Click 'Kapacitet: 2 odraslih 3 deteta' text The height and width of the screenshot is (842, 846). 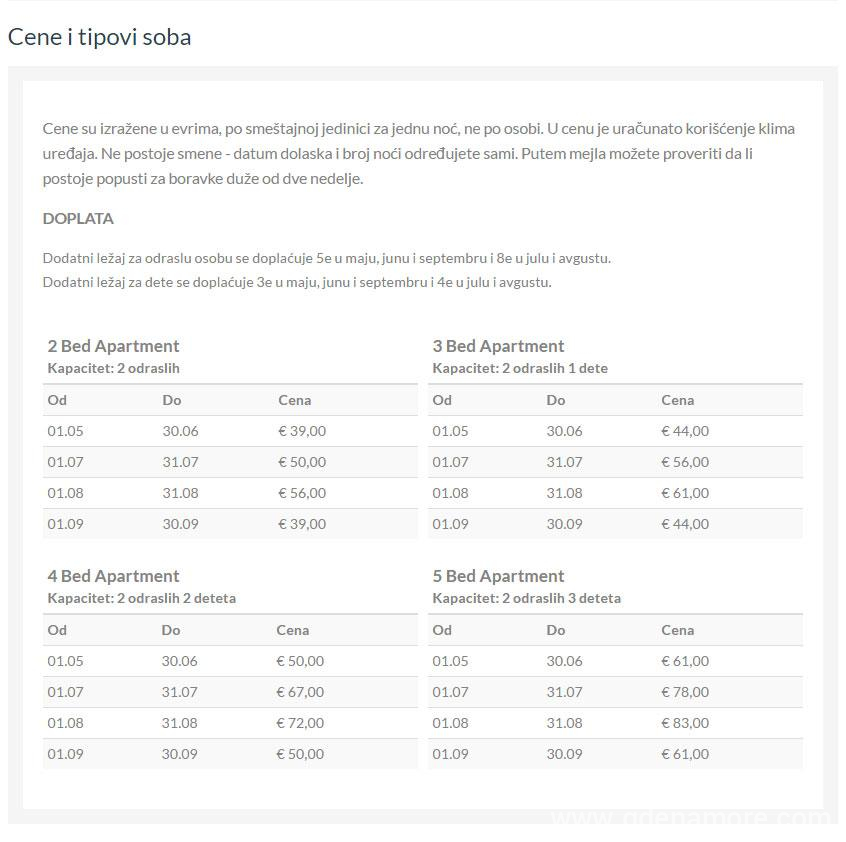[x=526, y=598]
